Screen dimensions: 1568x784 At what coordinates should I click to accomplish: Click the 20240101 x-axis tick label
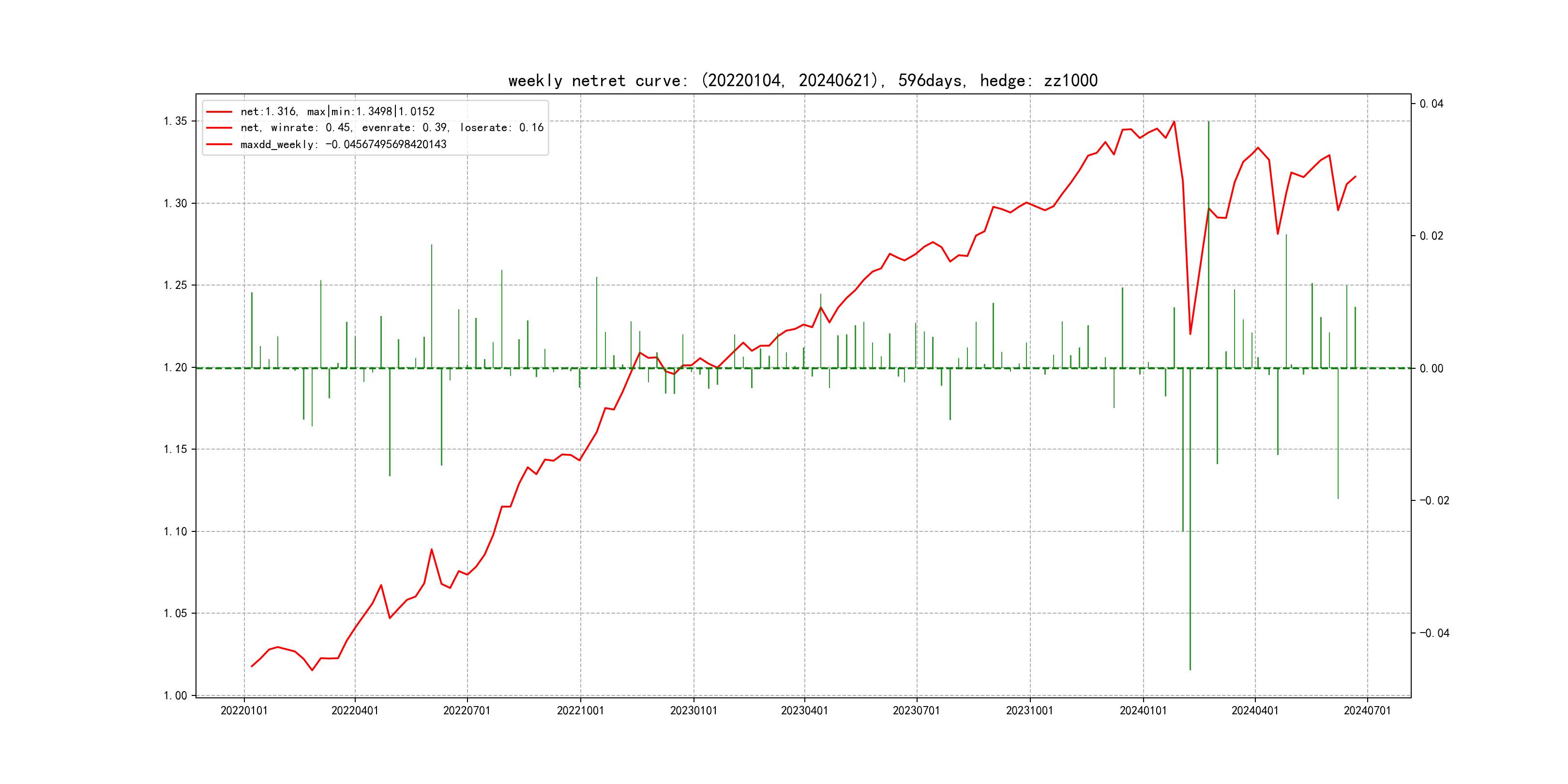tap(1143, 711)
